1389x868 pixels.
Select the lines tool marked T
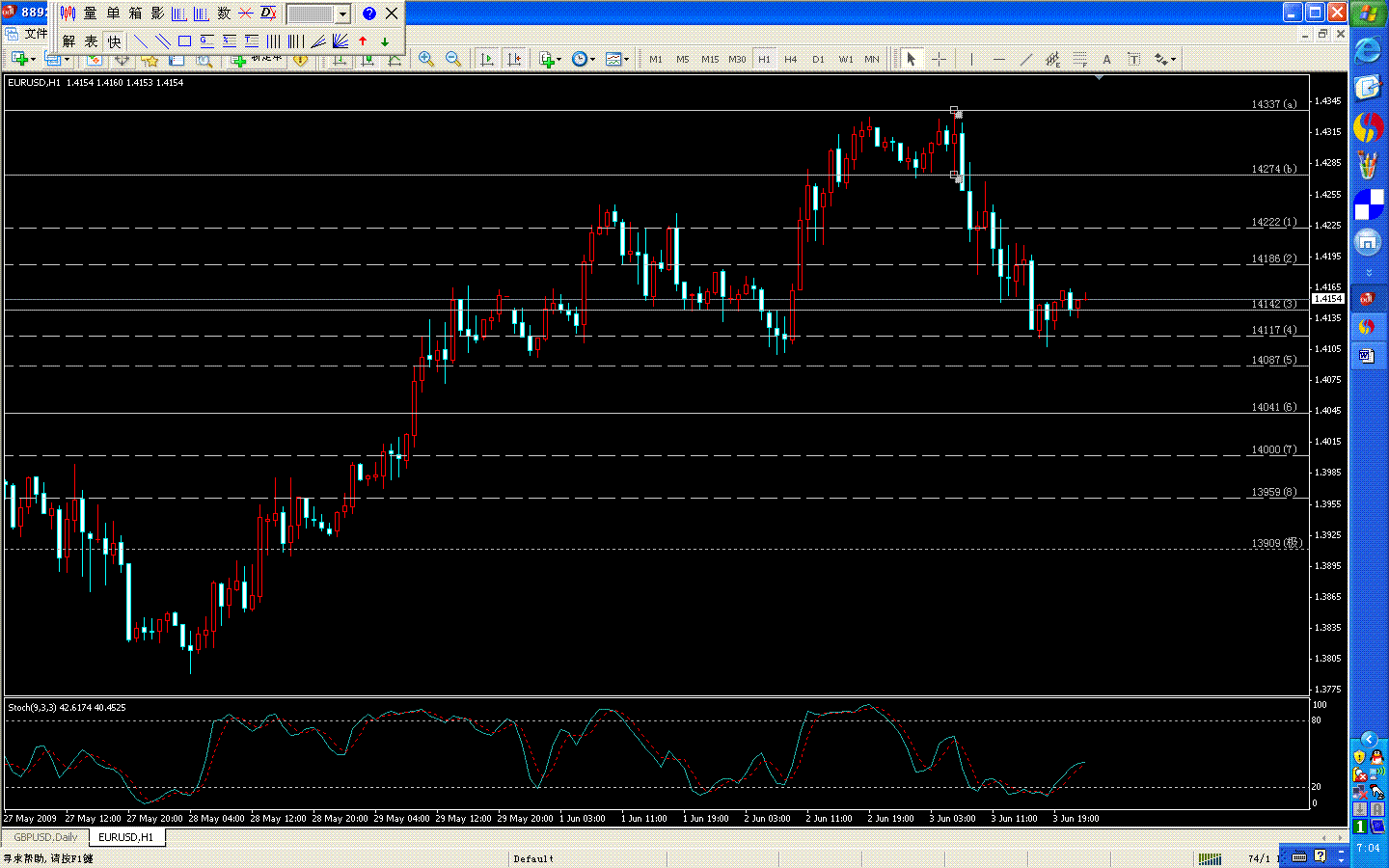[252, 41]
